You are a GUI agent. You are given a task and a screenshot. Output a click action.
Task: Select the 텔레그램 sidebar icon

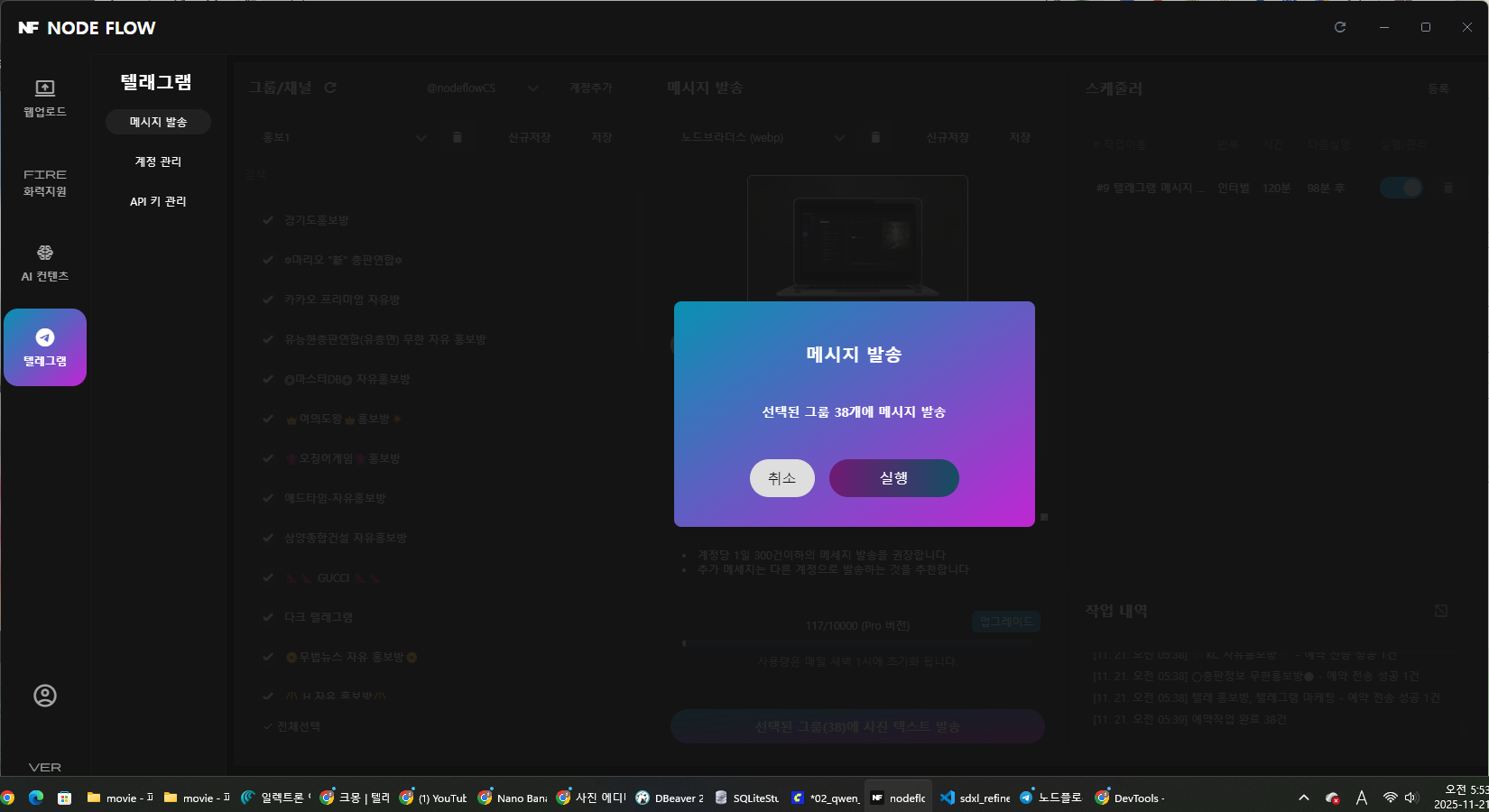(45, 347)
